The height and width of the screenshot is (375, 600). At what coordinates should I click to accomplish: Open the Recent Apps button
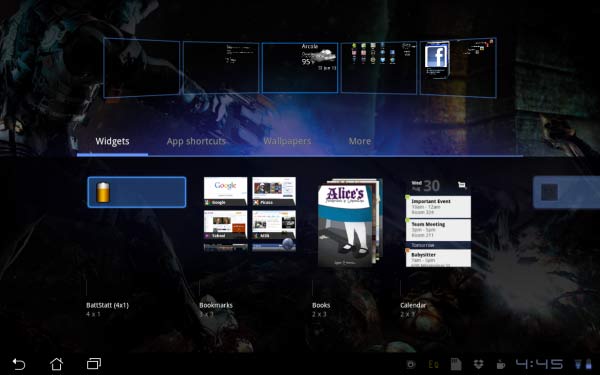[94, 364]
